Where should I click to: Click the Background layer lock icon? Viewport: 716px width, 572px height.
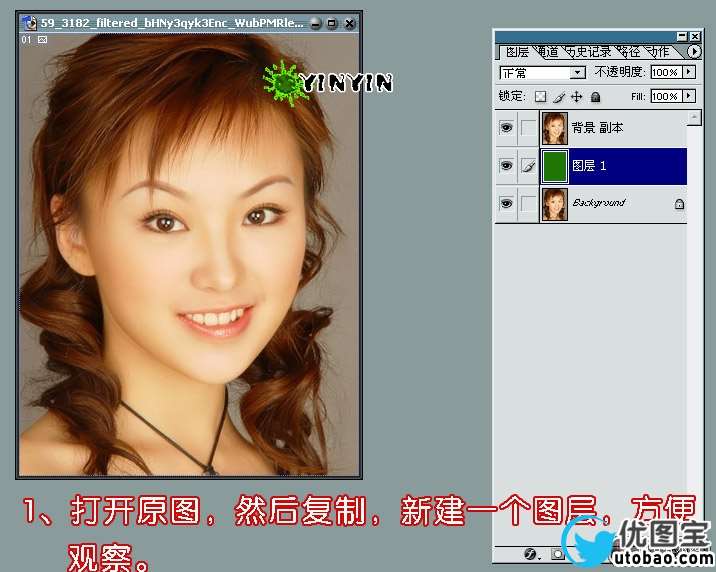679,204
